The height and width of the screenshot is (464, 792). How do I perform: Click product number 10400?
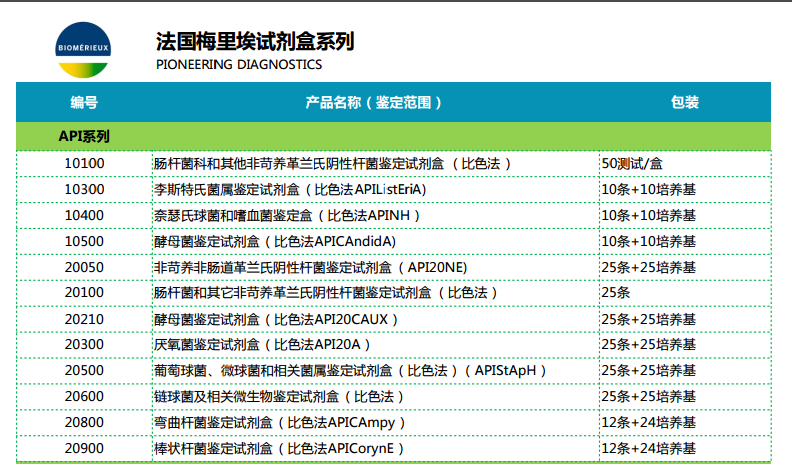[84, 216]
